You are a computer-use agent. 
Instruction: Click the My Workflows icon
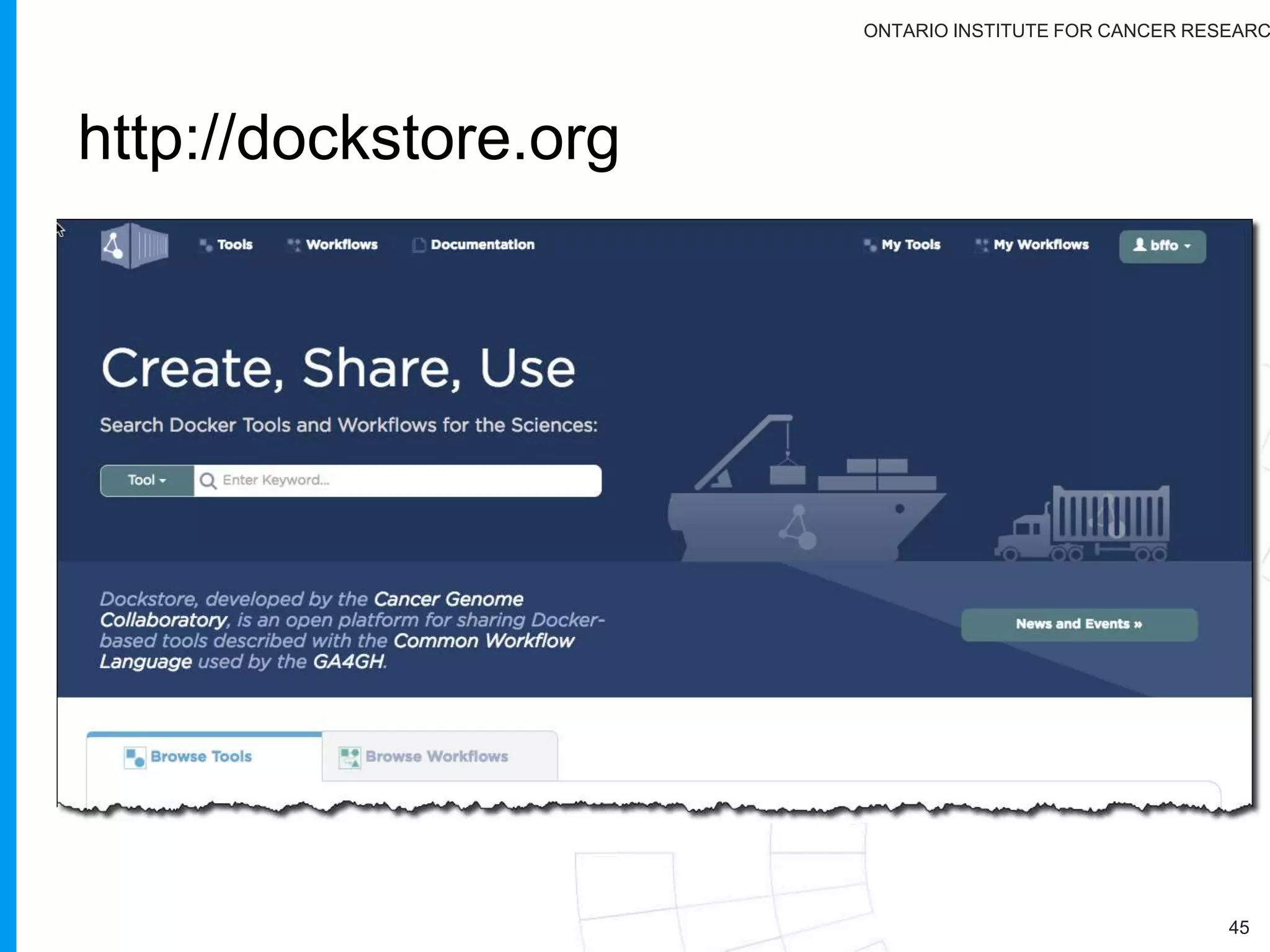point(982,245)
